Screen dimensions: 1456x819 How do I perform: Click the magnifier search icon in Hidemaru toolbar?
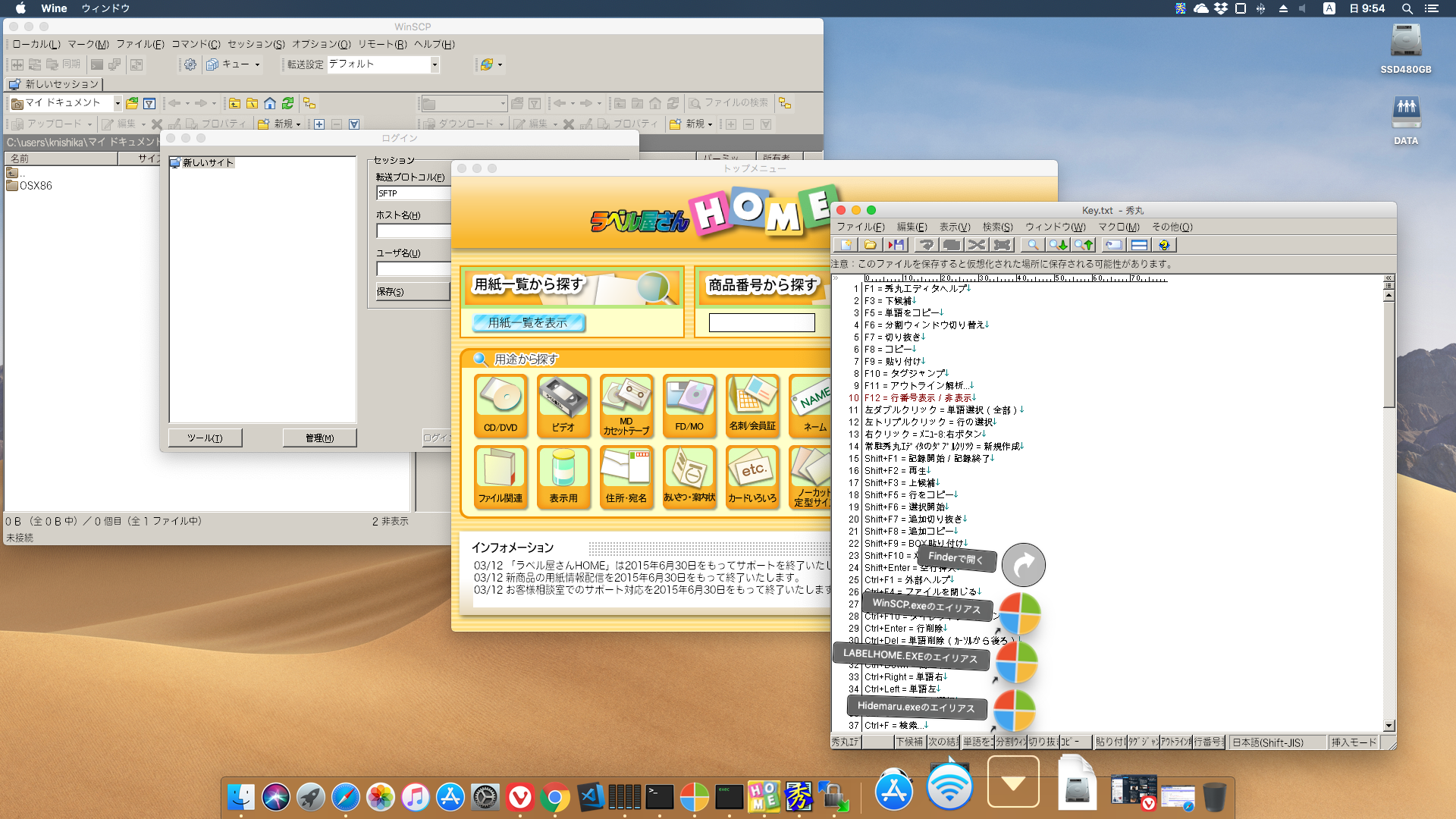(x=1032, y=245)
